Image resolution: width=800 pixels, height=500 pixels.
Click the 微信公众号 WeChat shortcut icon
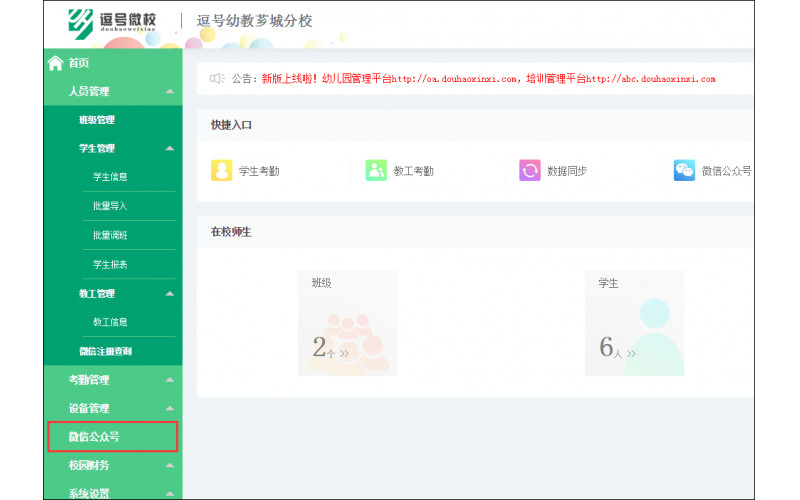click(684, 170)
